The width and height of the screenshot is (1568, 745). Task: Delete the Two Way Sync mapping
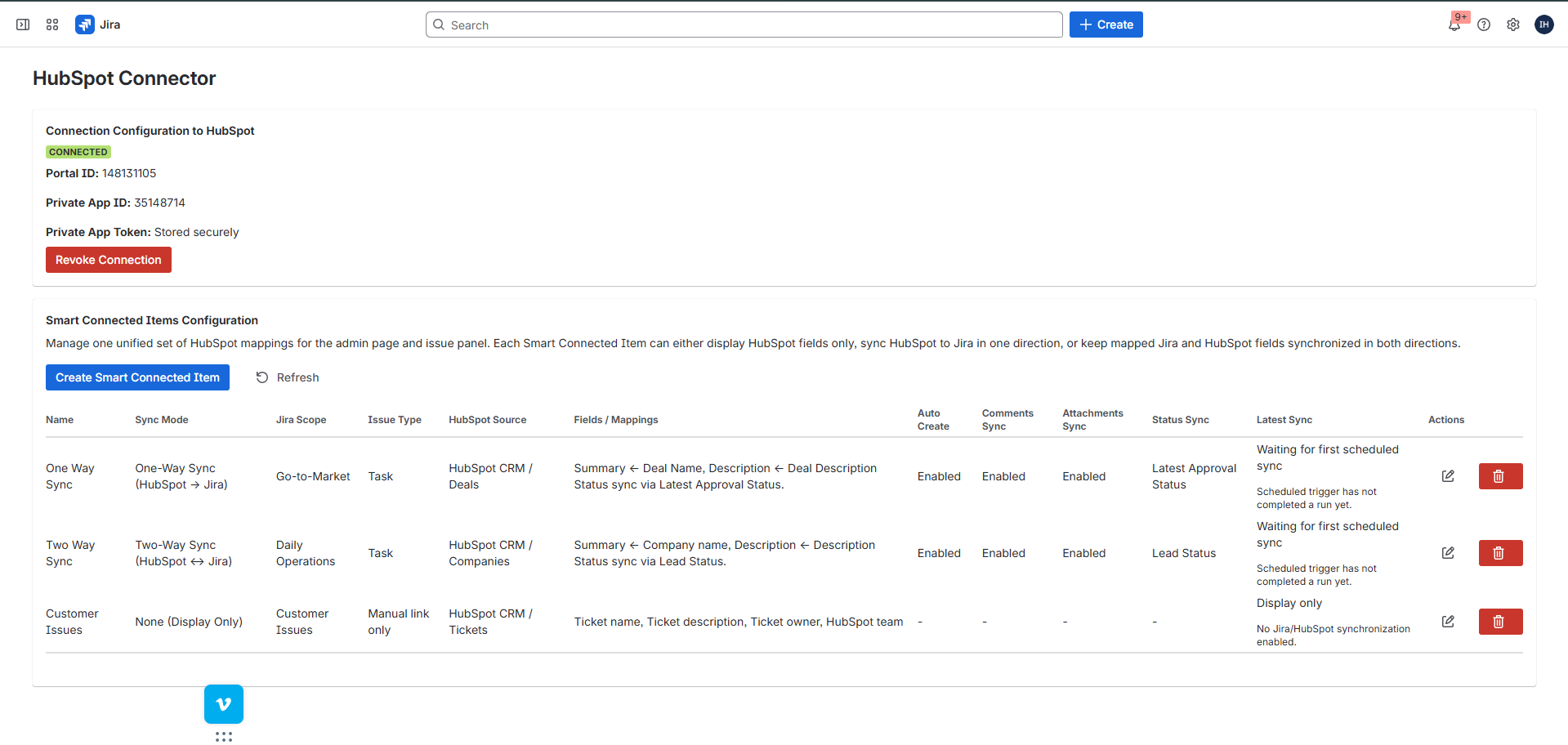coord(1499,552)
